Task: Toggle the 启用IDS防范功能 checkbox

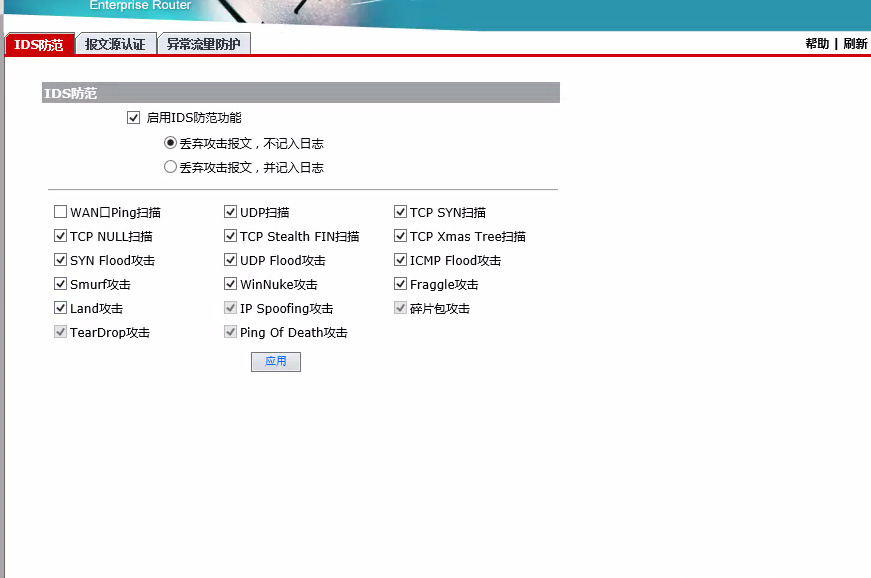Action: point(133,118)
